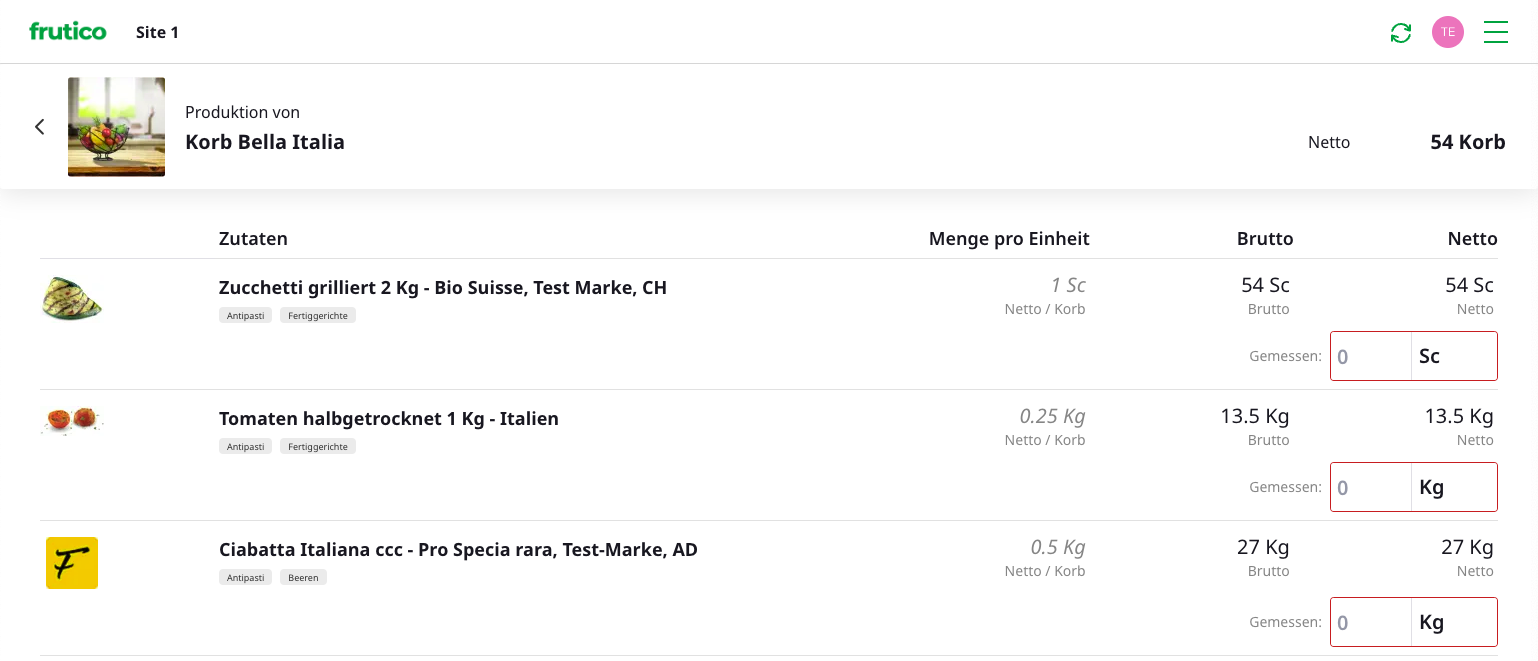Open Zucchetti grilliert 2 Kg ingredient
Image resolution: width=1538 pixels, height=661 pixels.
(442, 288)
